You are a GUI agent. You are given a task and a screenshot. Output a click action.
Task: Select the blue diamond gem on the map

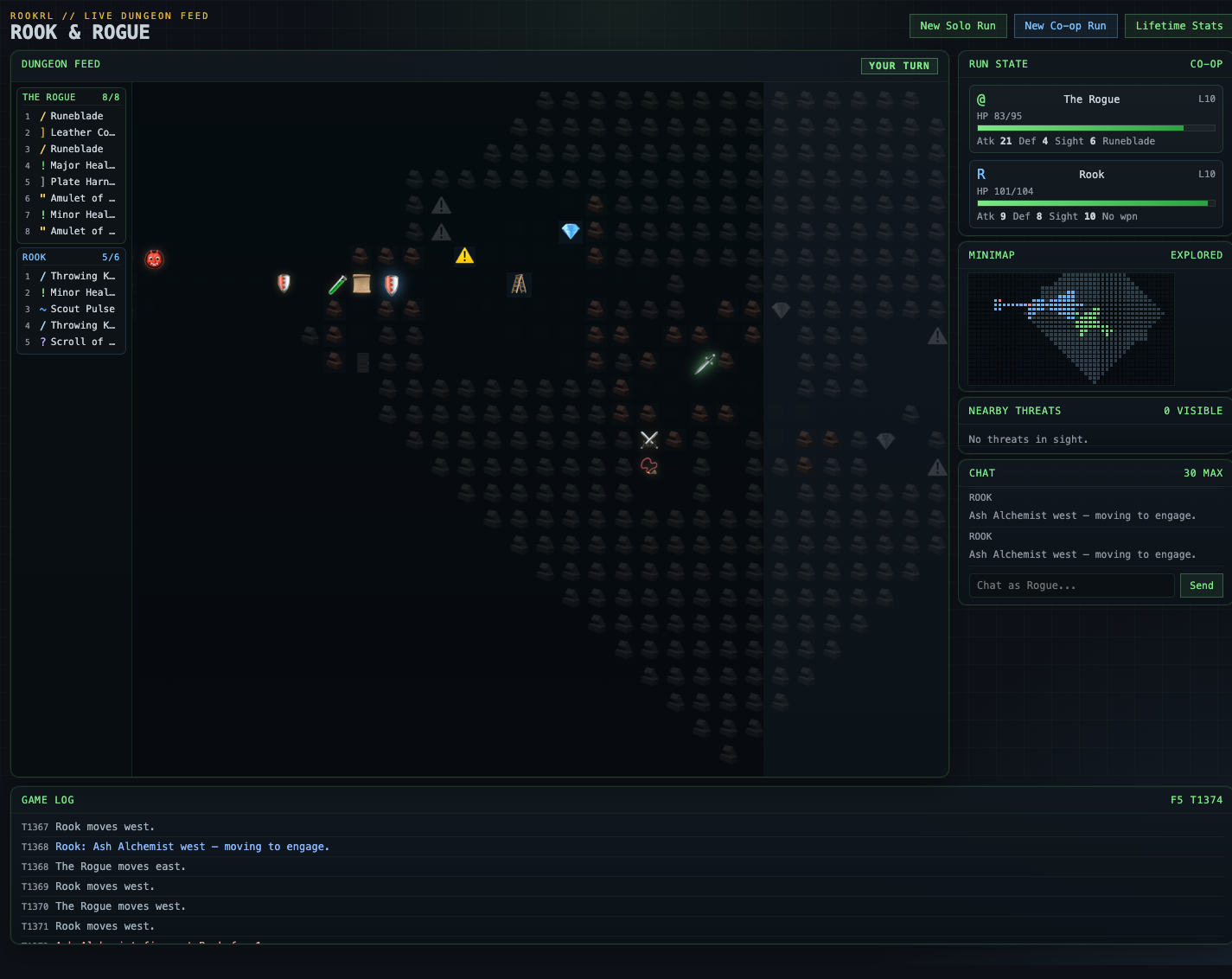click(571, 231)
